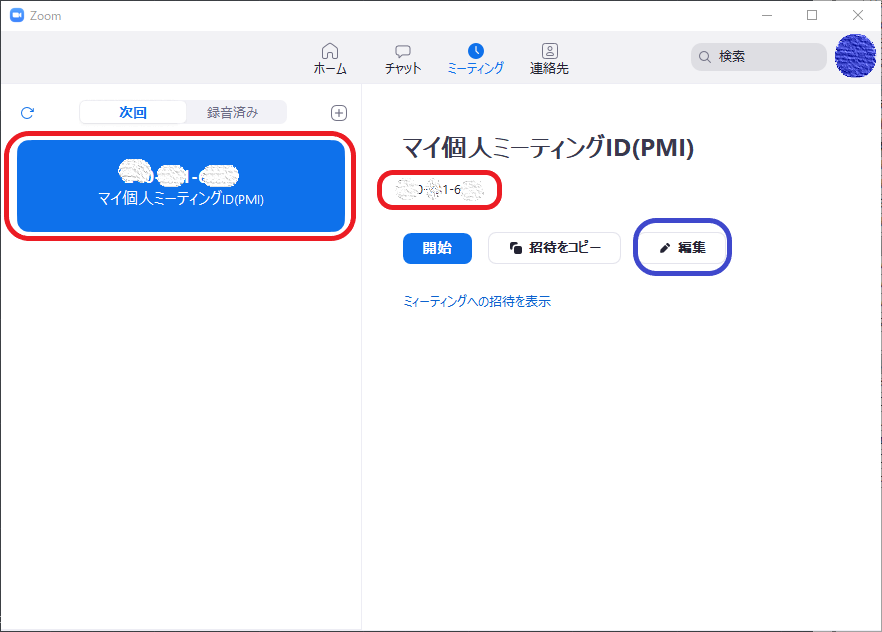
Task: Click the 編集 (Edit) button
Action: coord(682,248)
